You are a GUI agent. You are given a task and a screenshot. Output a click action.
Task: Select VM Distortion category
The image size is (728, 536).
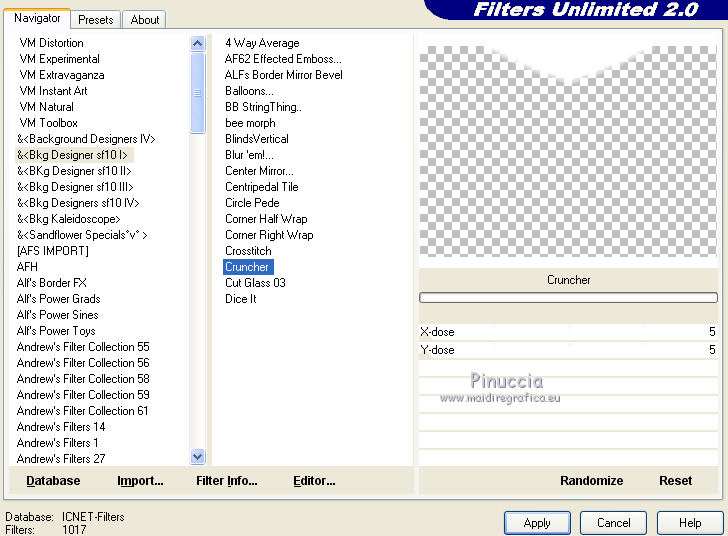(x=52, y=43)
